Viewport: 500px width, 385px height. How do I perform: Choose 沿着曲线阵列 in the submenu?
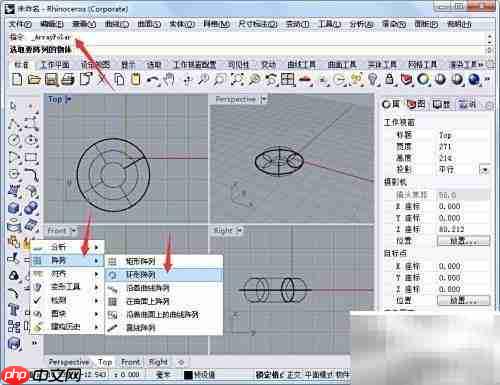164,288
